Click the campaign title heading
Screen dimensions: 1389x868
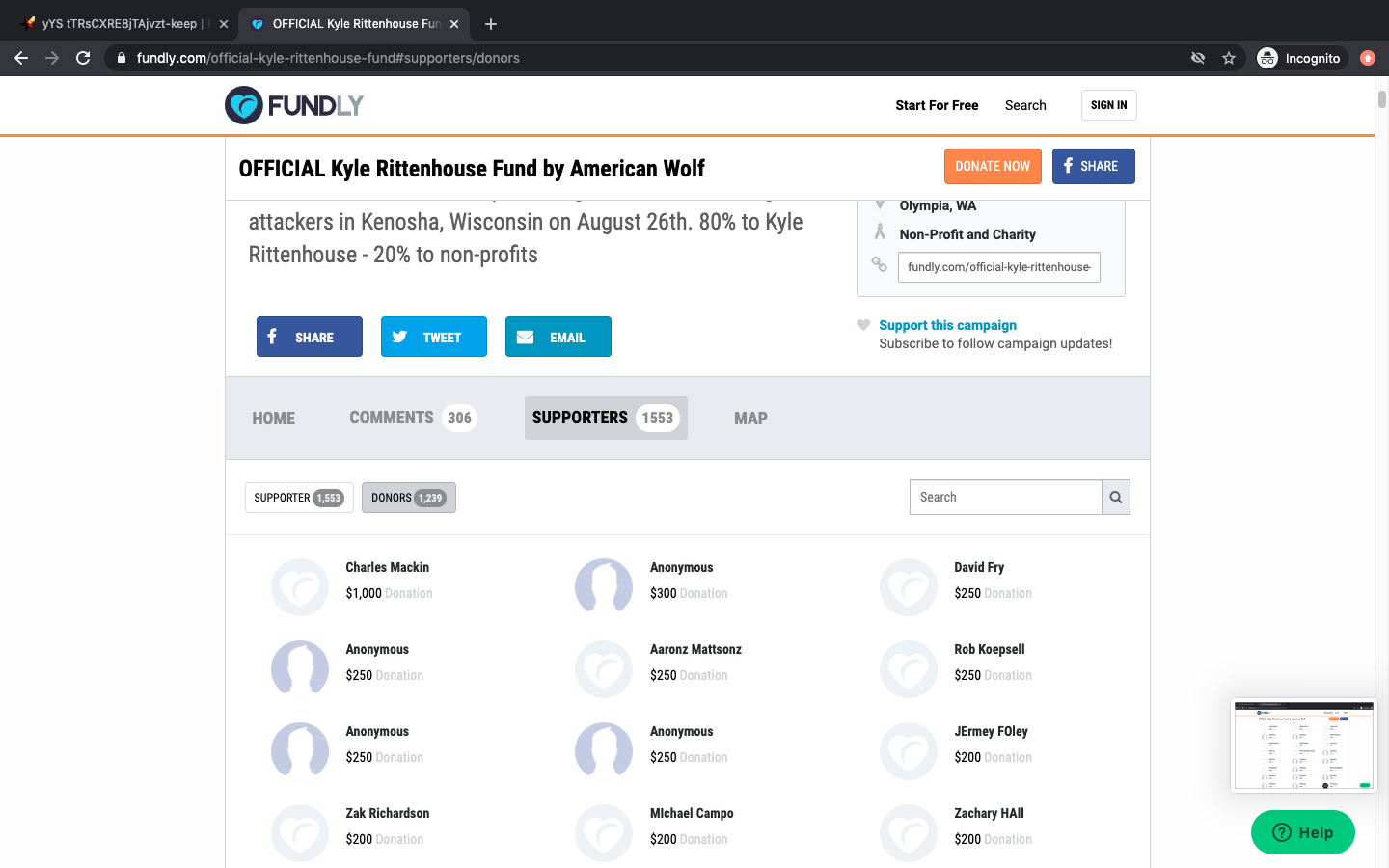point(472,169)
